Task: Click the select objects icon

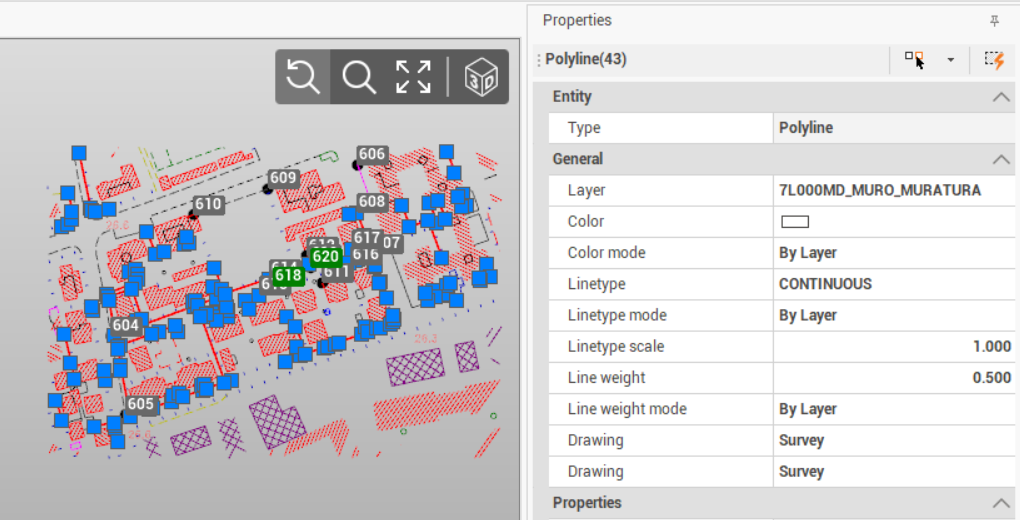Action: pos(914,60)
